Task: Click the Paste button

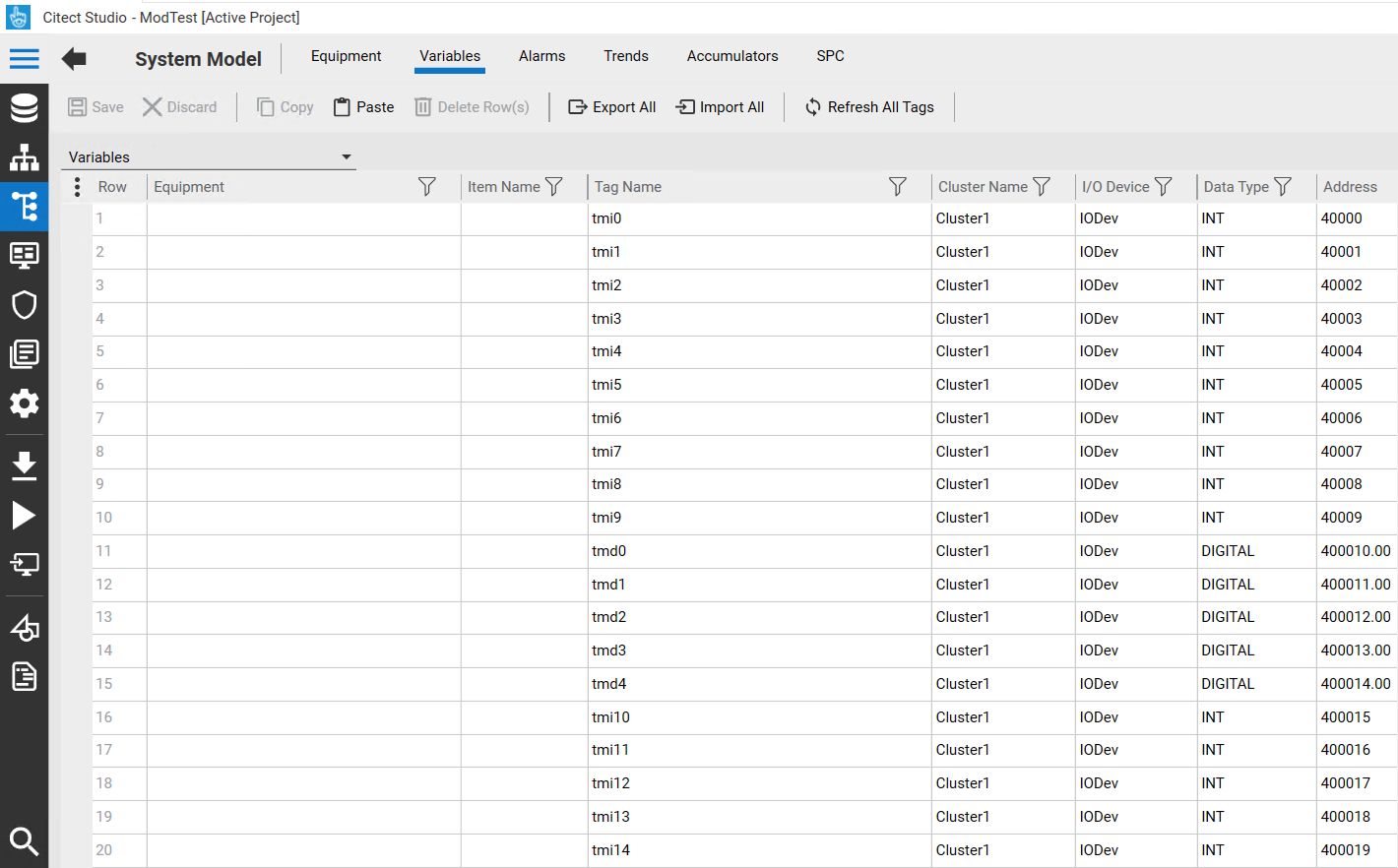Action: (x=363, y=107)
